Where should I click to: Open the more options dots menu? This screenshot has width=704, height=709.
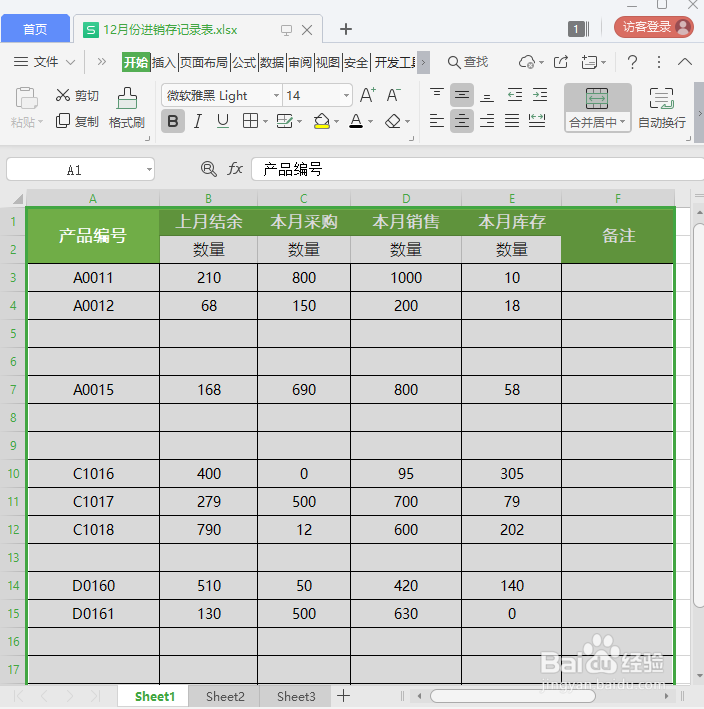point(659,62)
